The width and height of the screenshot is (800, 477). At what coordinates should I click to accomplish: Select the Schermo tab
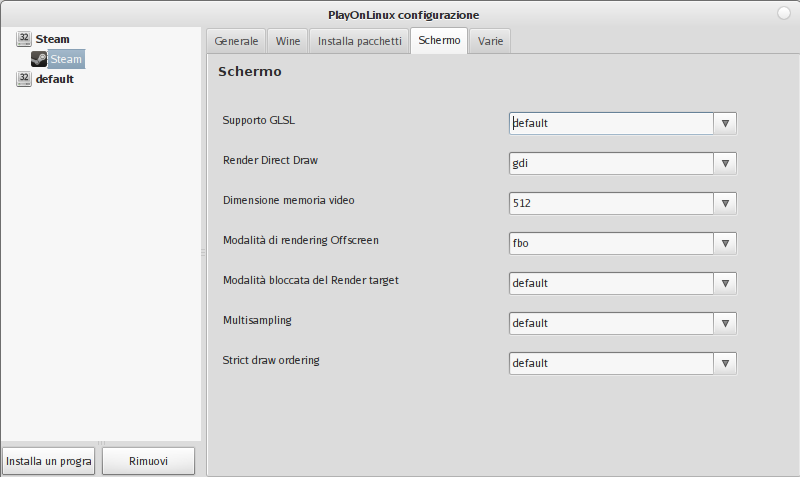(439, 40)
